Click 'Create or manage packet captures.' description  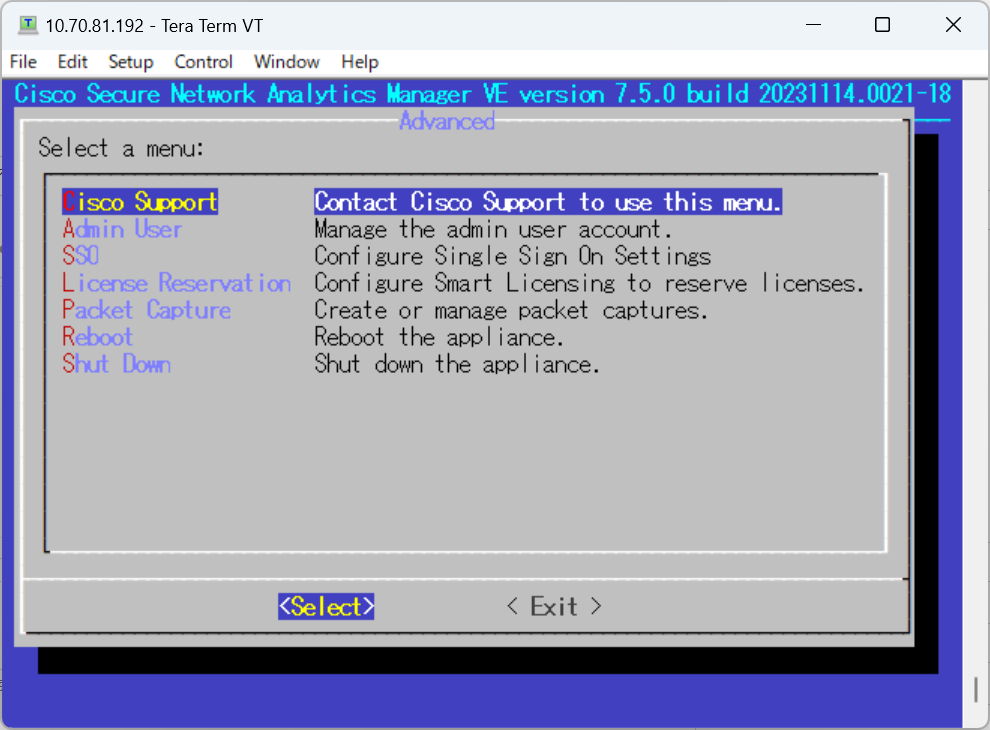pyautogui.click(x=511, y=310)
